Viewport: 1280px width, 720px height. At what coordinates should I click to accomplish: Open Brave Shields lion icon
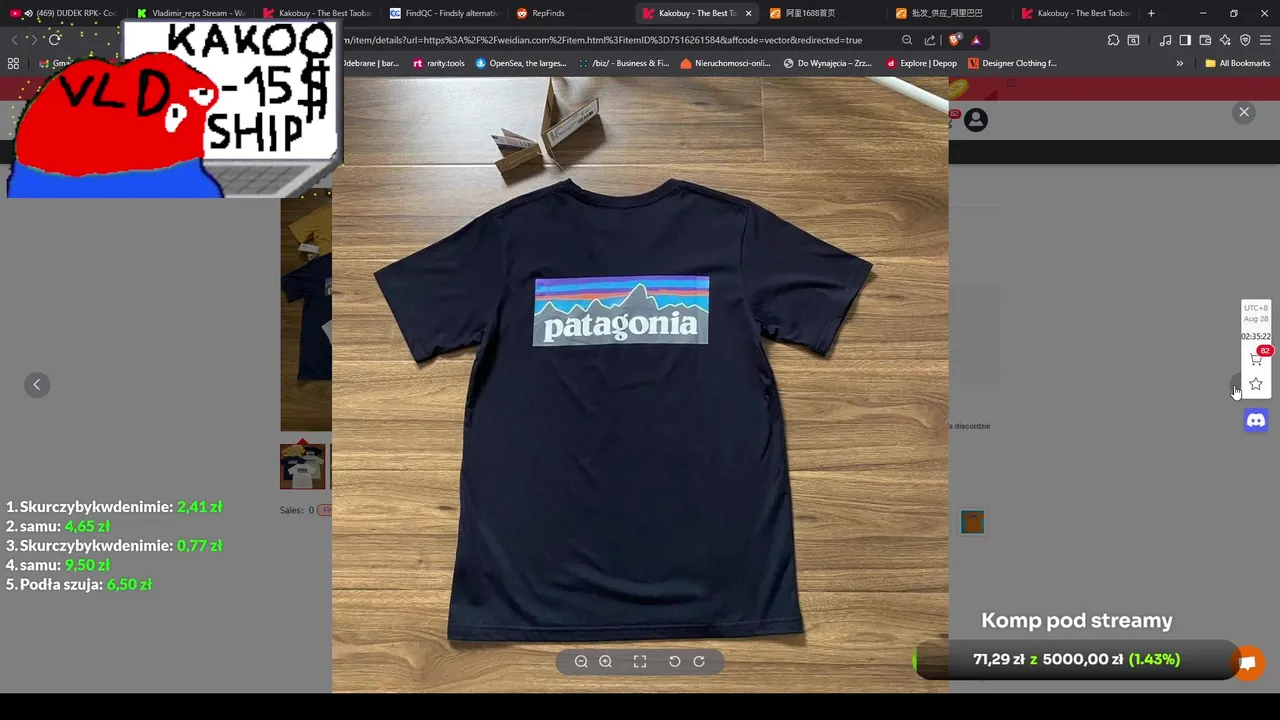click(954, 40)
